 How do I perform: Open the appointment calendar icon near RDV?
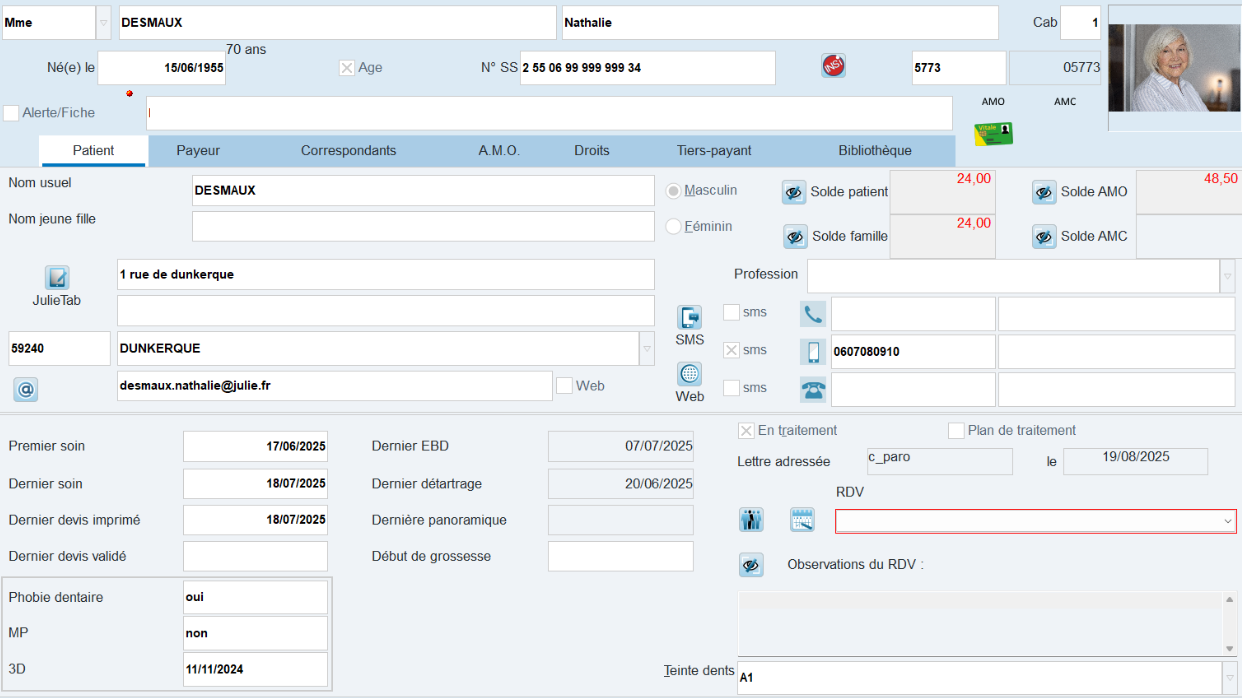(802, 520)
